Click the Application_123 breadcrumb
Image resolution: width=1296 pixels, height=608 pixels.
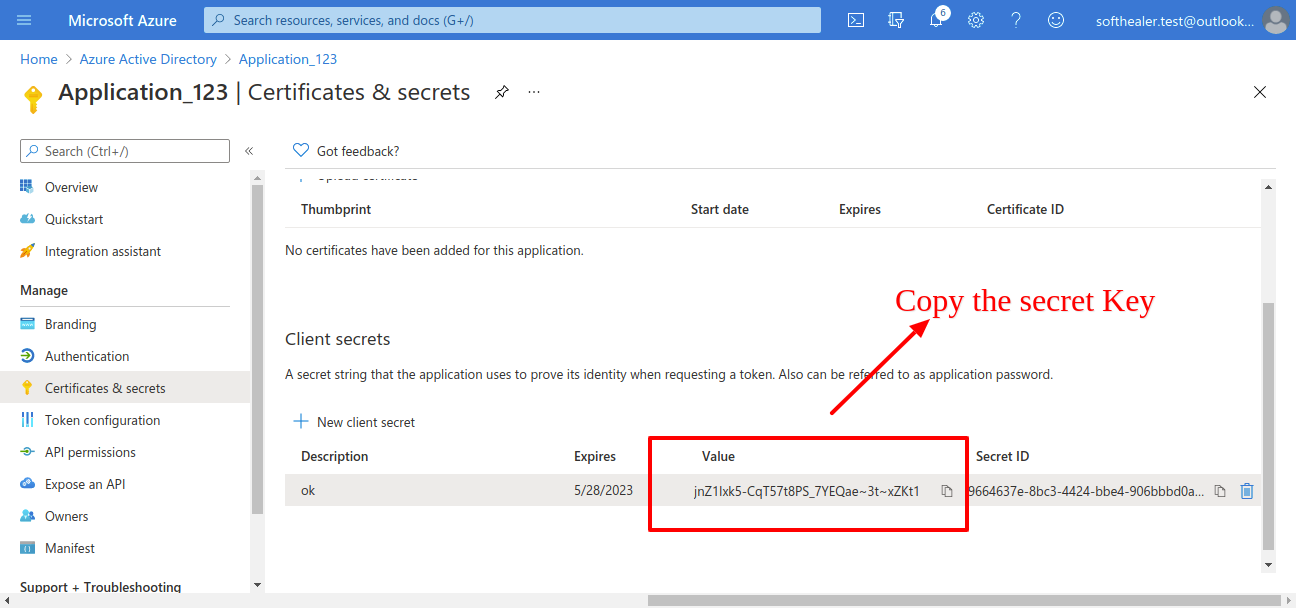tap(288, 59)
